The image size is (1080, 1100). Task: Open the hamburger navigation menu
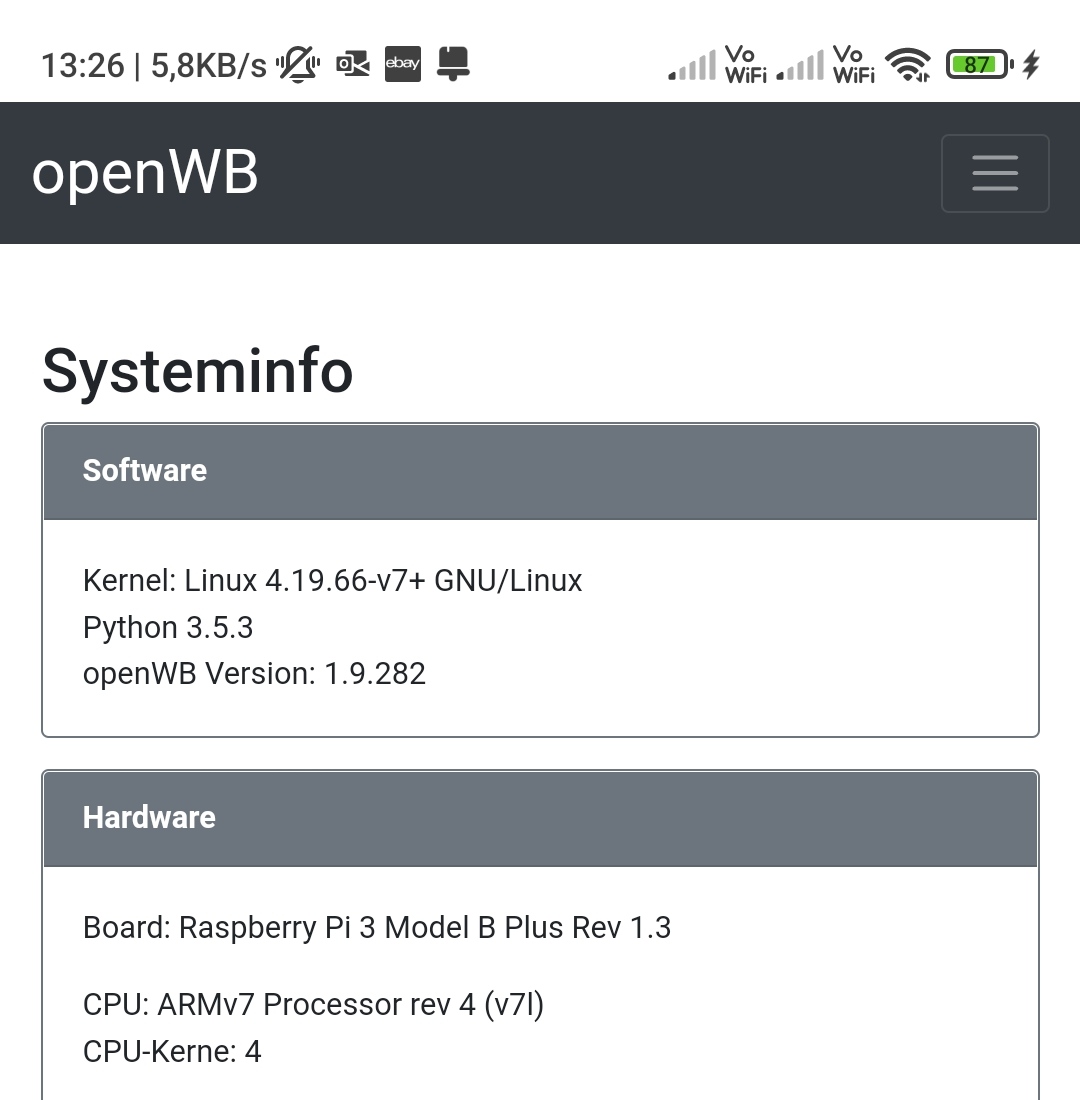(994, 173)
